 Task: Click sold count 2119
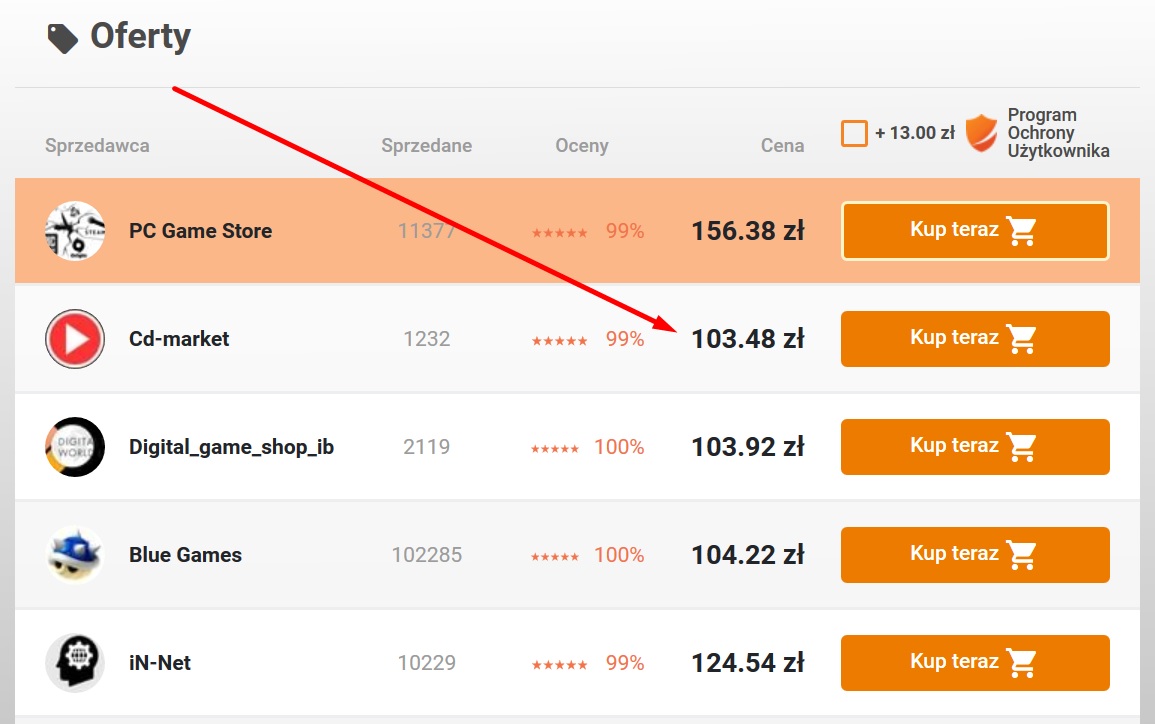coord(426,447)
